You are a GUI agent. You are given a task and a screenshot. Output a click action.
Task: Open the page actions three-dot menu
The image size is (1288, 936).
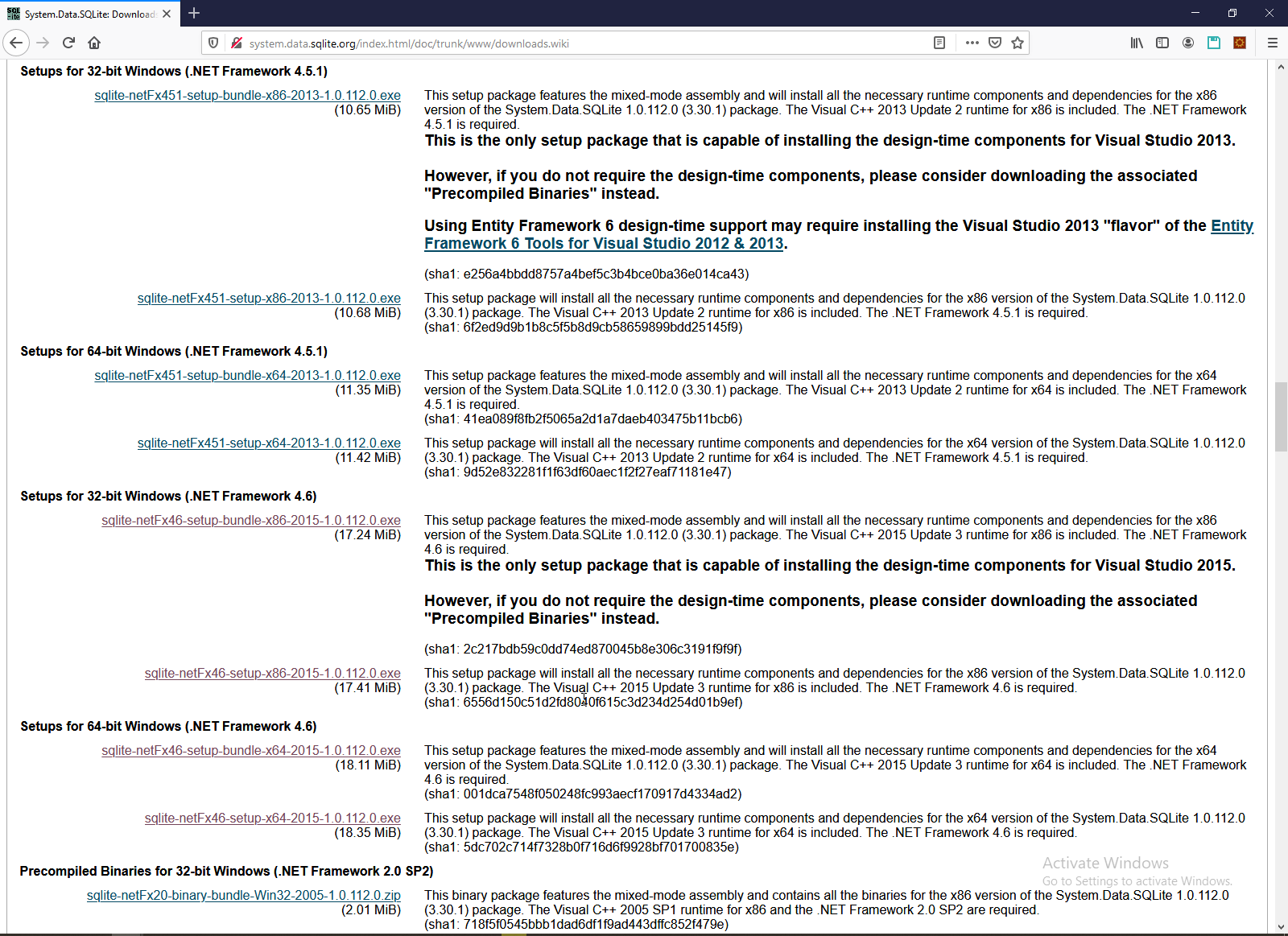click(972, 43)
